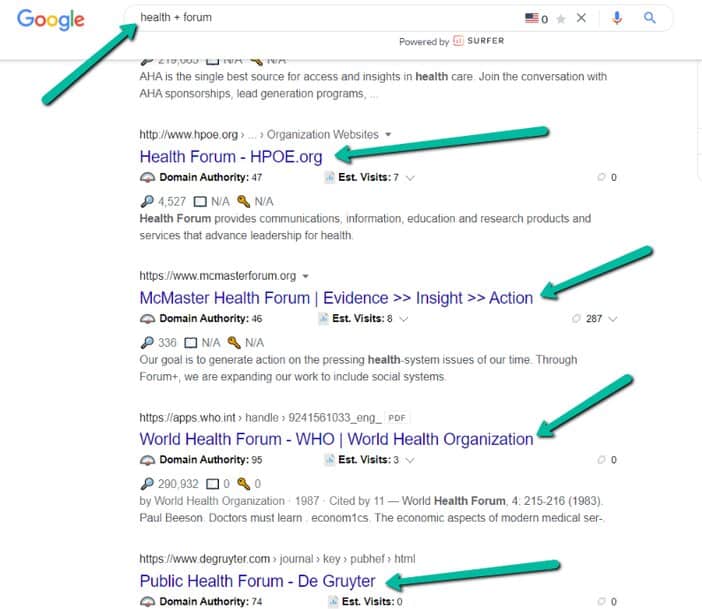702x609 pixels.
Task: Click square icon in McMaster stats row
Action: pyautogui.click(x=191, y=343)
